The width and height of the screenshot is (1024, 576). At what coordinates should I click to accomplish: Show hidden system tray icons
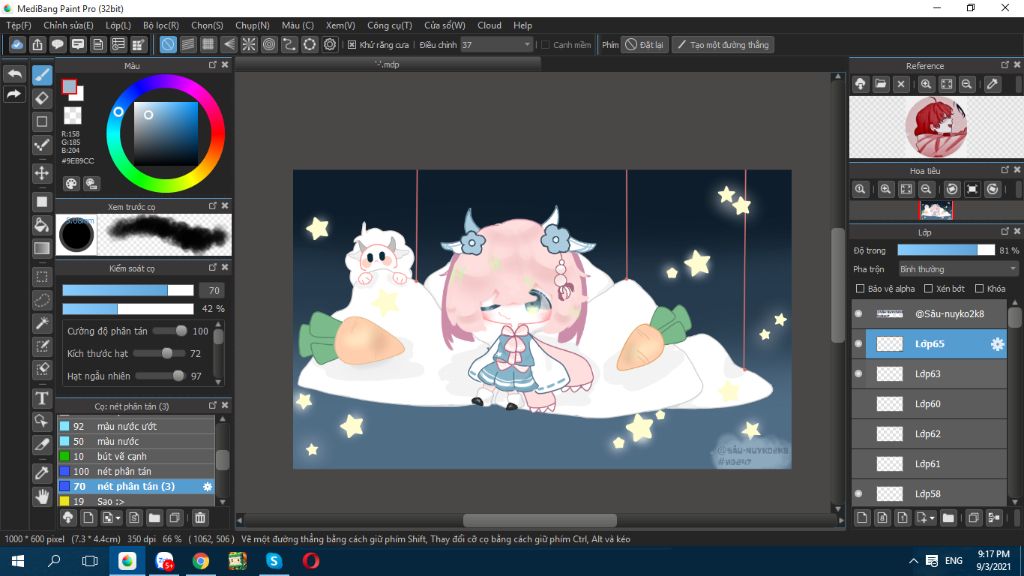[914, 561]
